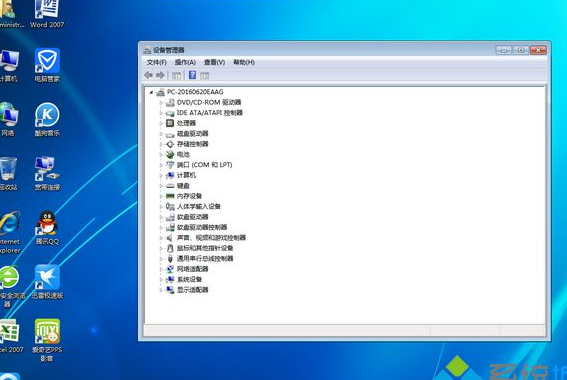Select the 系统设备 label
This screenshot has width=567, height=380.
pyautogui.click(x=189, y=279)
